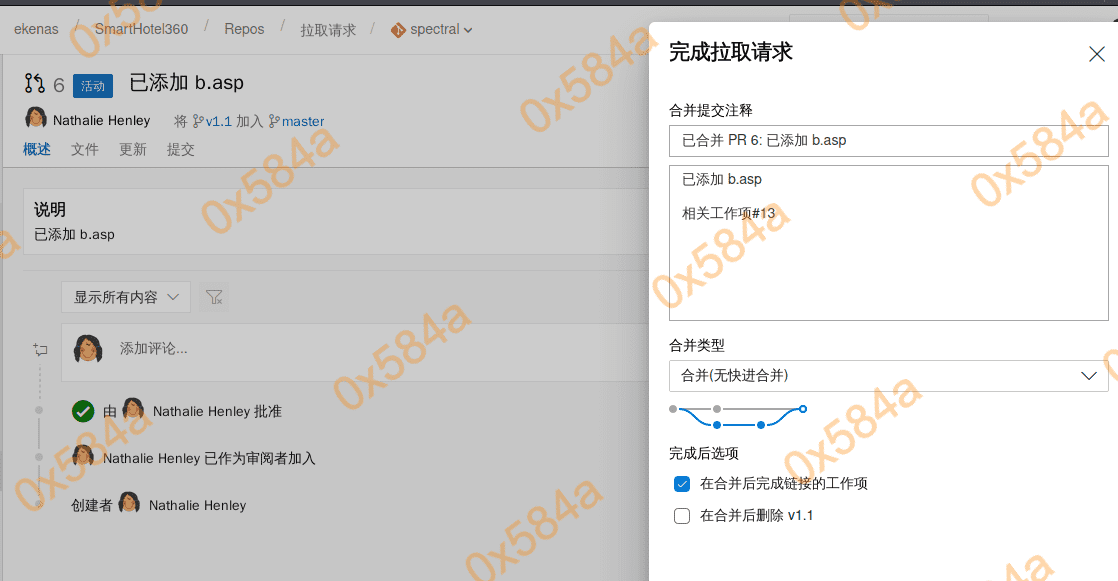Switch to the 提交 tab
Viewport: 1118px width, 581px height.
click(x=181, y=149)
